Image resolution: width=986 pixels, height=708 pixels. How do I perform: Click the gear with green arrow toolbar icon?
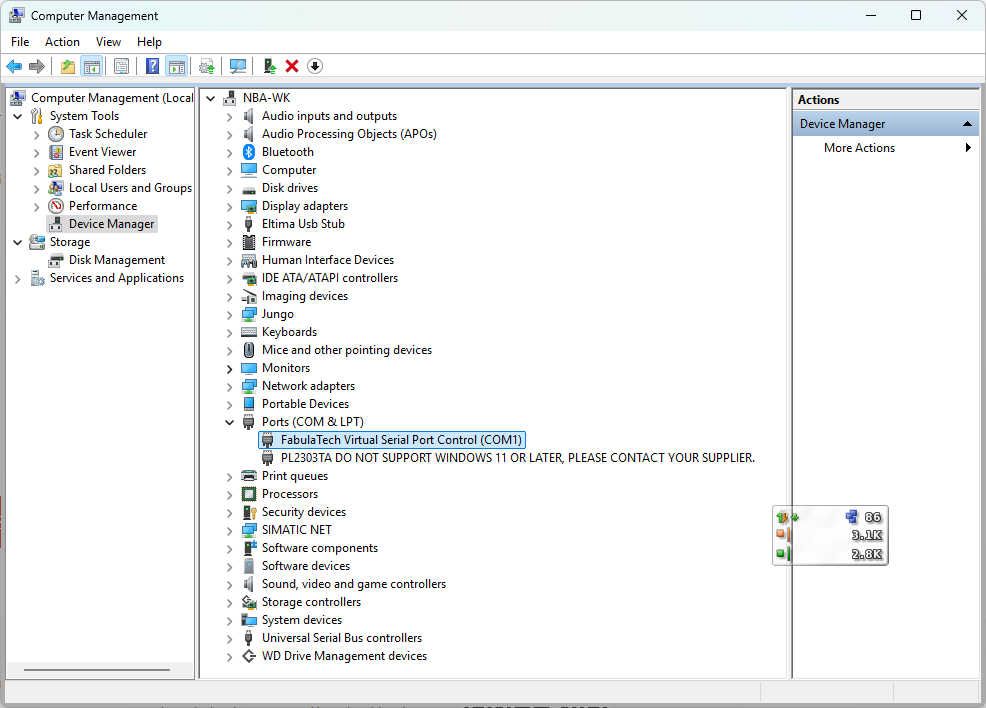206,66
